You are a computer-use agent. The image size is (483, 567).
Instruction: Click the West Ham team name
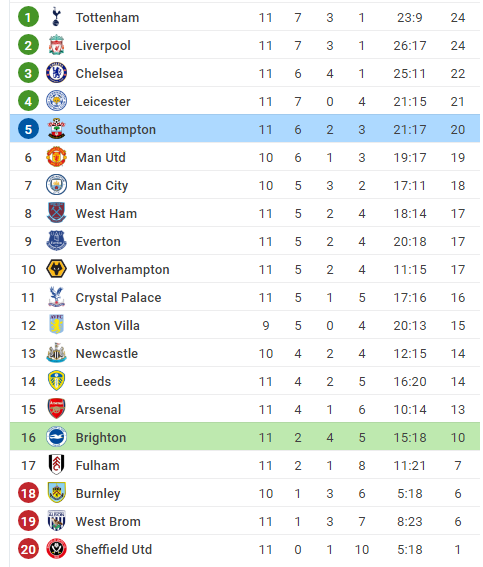[x=106, y=213]
